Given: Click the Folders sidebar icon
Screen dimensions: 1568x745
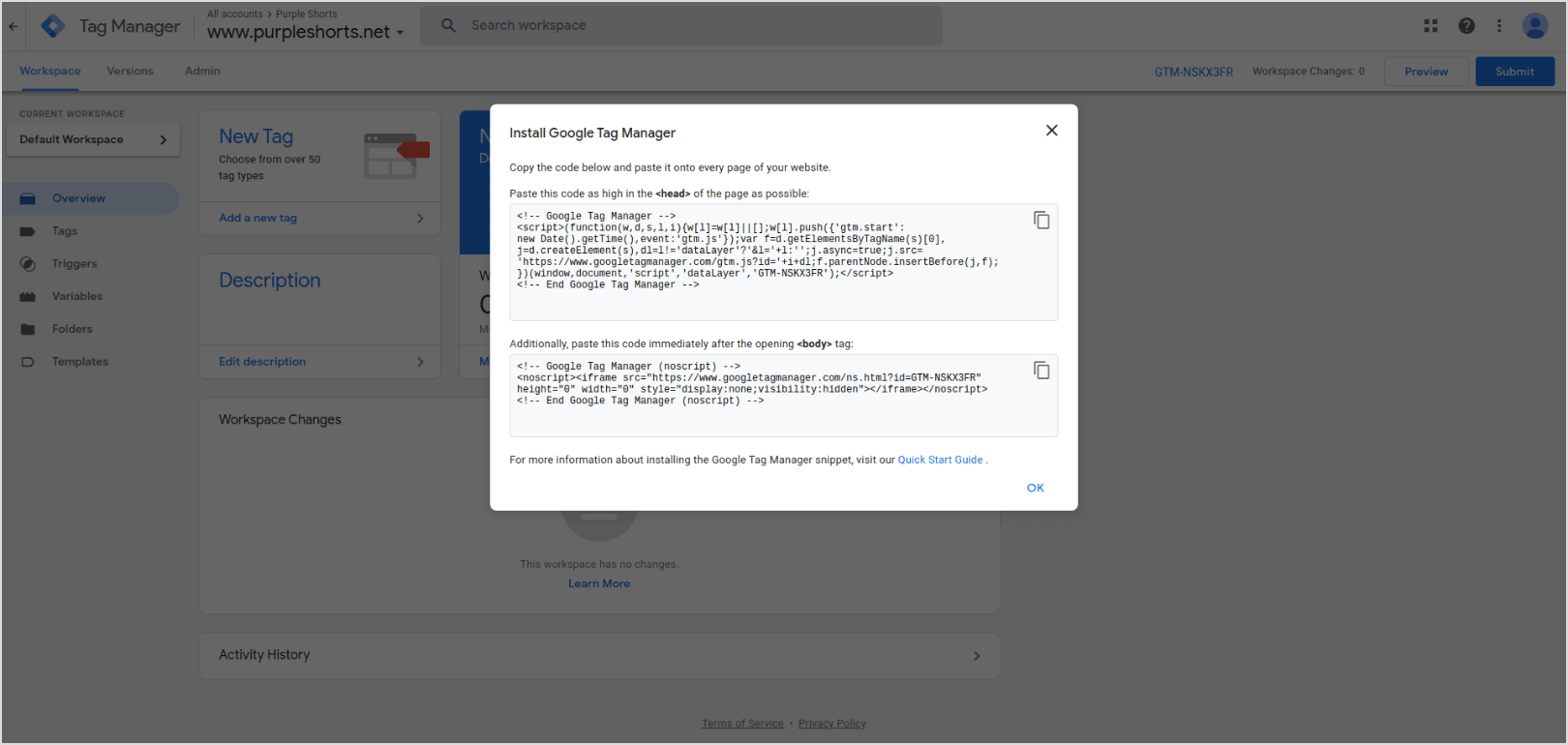Looking at the screenshot, I should pos(28,330).
